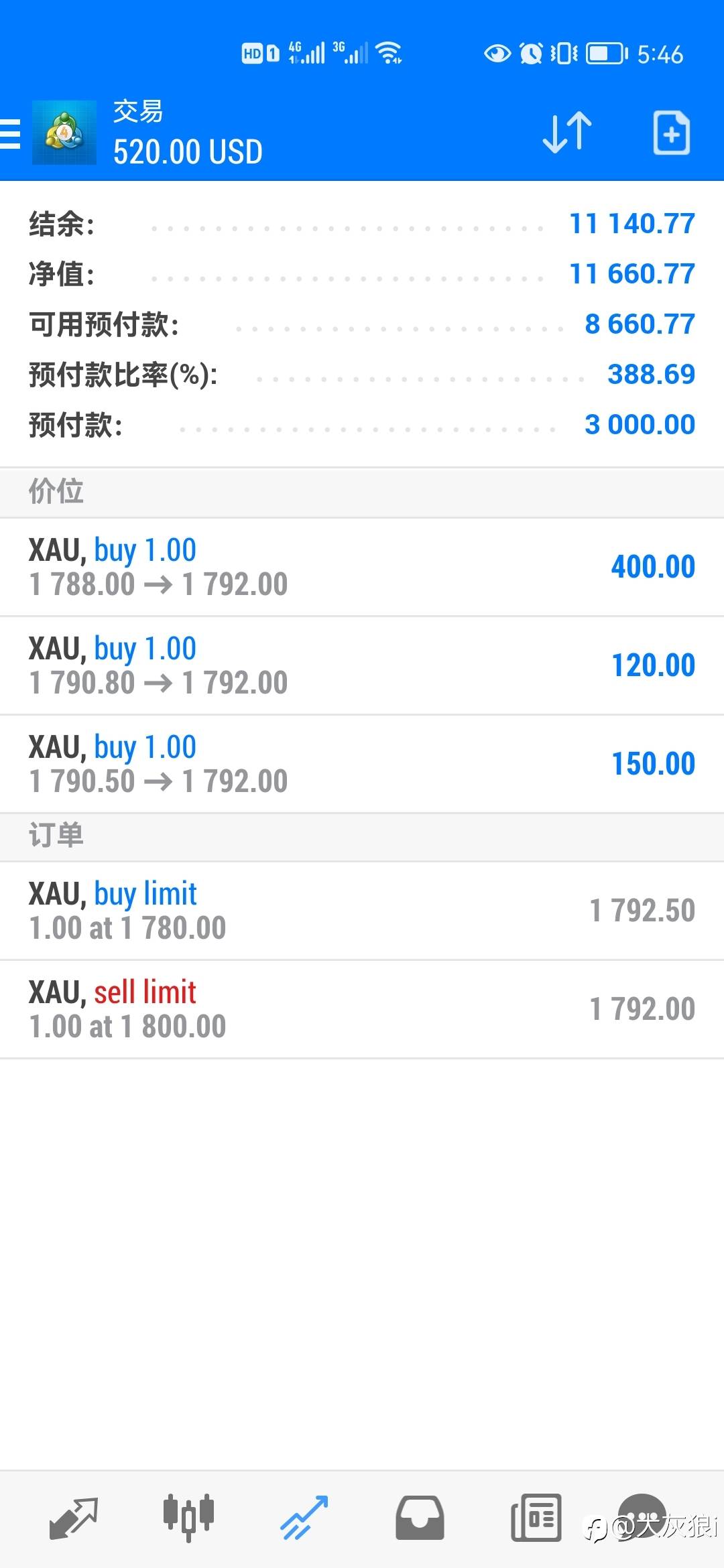Image resolution: width=724 pixels, height=1568 pixels.
Task: Open the XAU sell limit order
Action: coord(362,1009)
